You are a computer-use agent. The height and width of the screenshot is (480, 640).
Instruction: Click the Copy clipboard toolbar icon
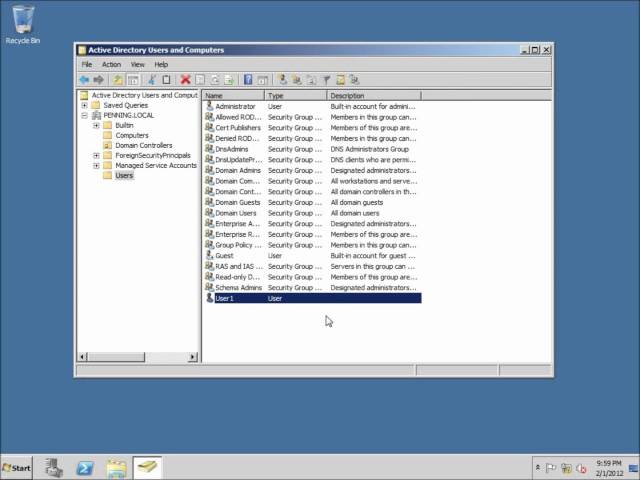[166, 80]
